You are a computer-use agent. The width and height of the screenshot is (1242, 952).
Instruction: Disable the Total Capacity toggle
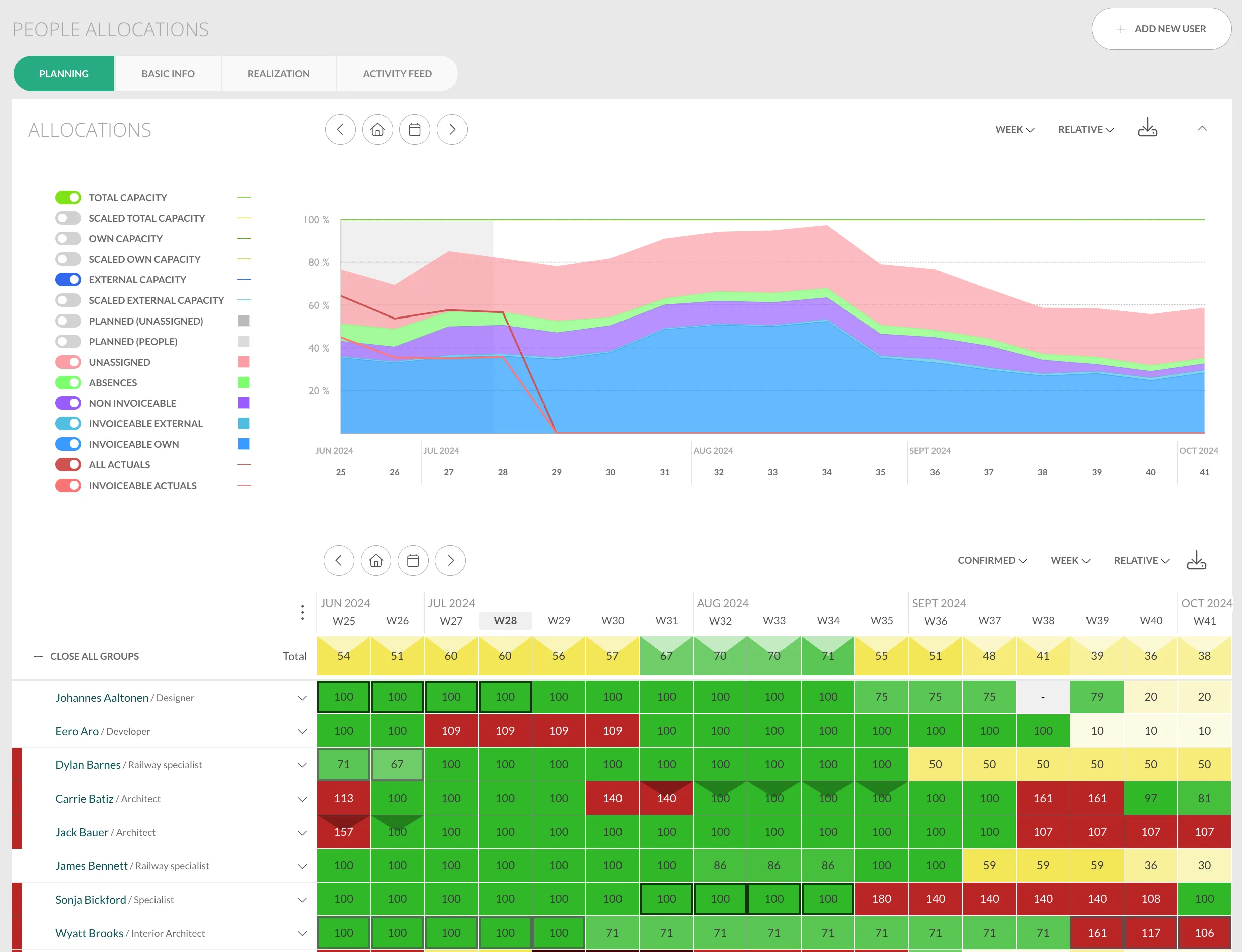(68, 198)
